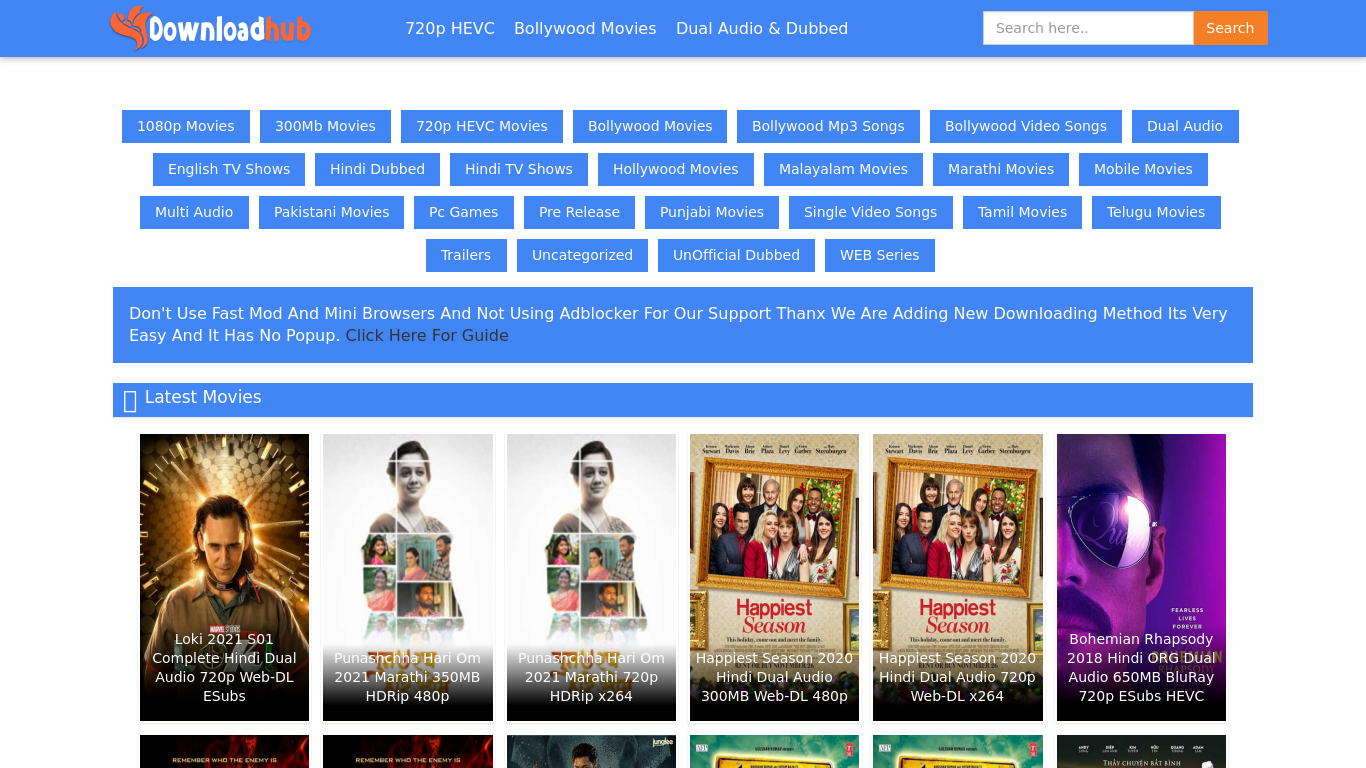This screenshot has height=768, width=1366.
Task: Open Bollywood Mp3 Songs category
Action: (828, 126)
